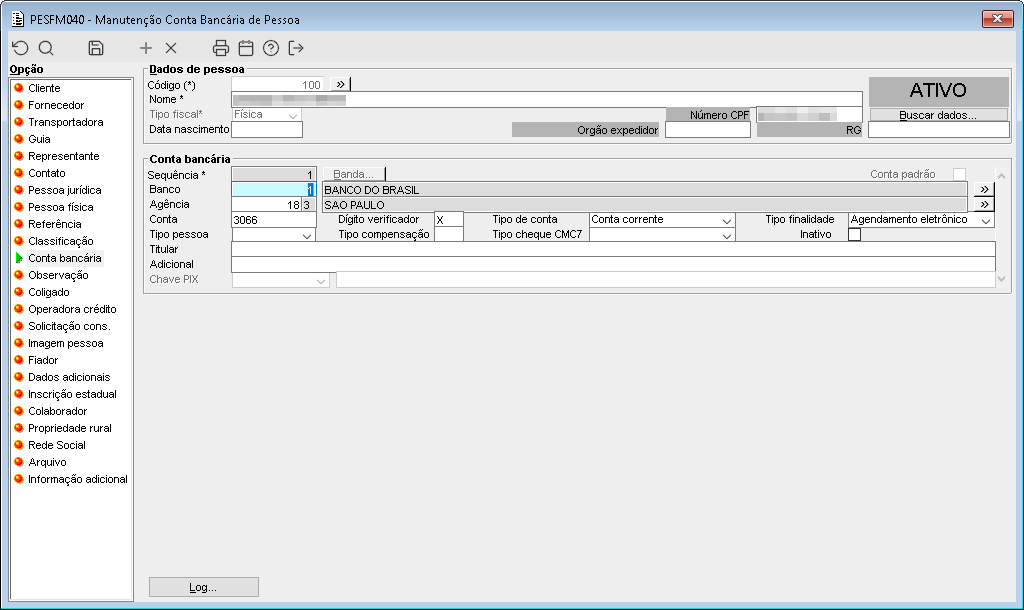This screenshot has width=1024, height=610.
Task: Click the Buscar dados... button
Action: (x=938, y=115)
